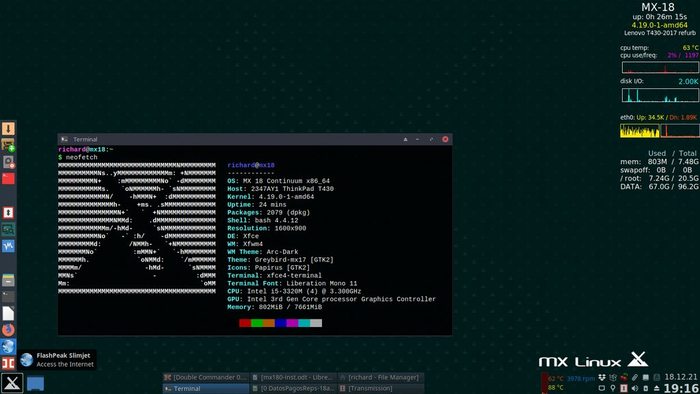Open the blank document launcher icon
Viewport: 700px width, 394px height.
click(8, 313)
